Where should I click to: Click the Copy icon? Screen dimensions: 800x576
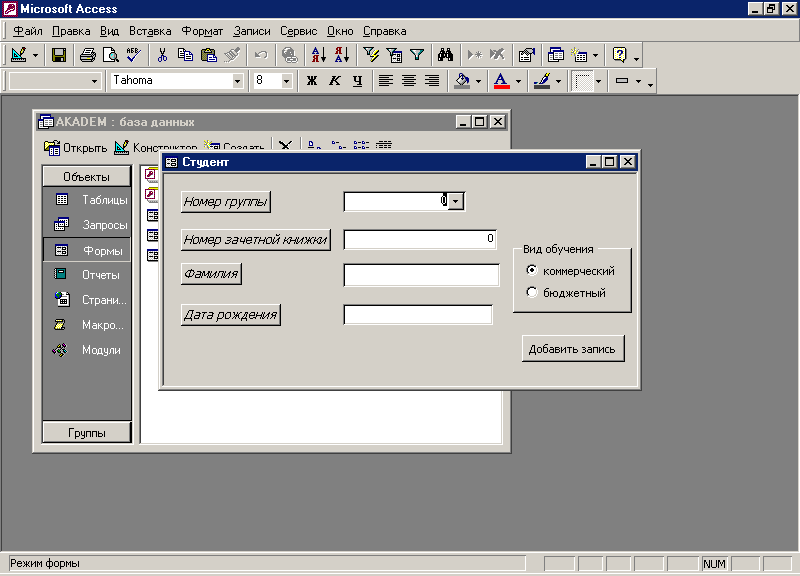(185, 55)
